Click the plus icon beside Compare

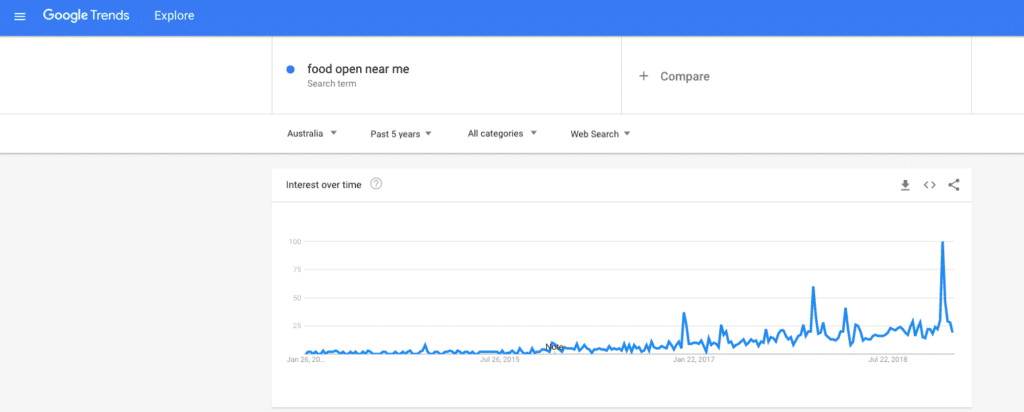tap(643, 76)
